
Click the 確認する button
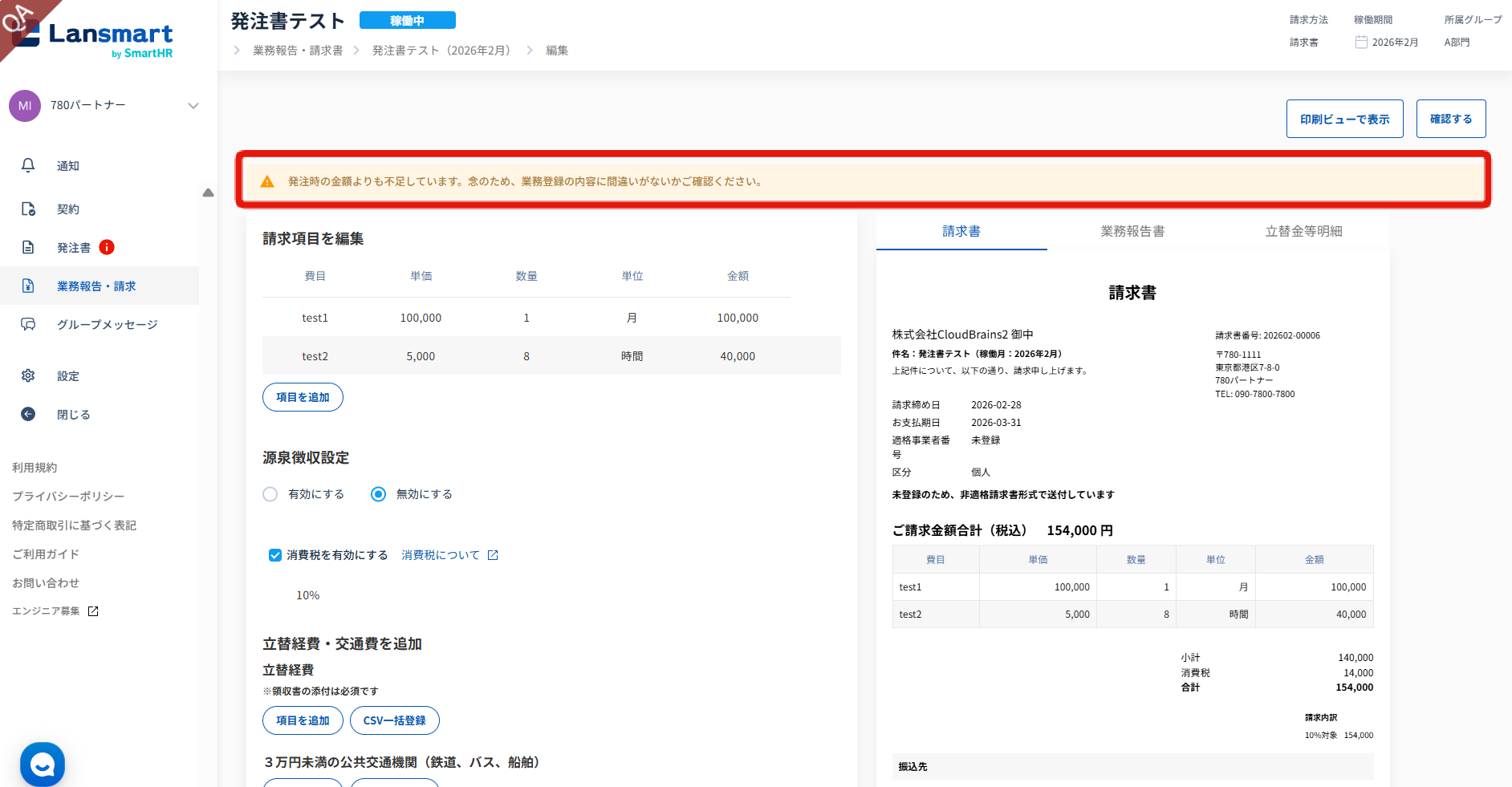click(1451, 119)
